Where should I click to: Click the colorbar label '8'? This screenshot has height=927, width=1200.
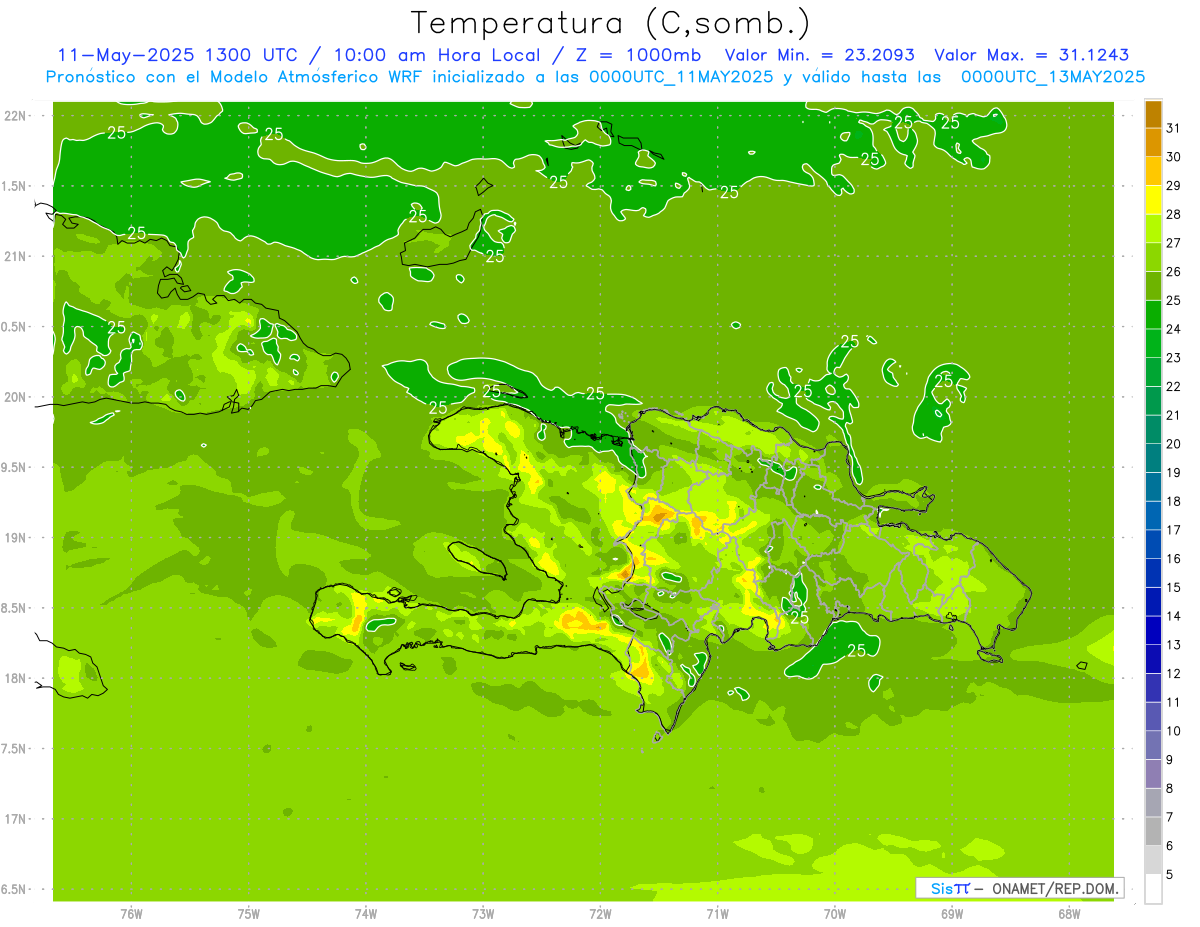click(1169, 788)
